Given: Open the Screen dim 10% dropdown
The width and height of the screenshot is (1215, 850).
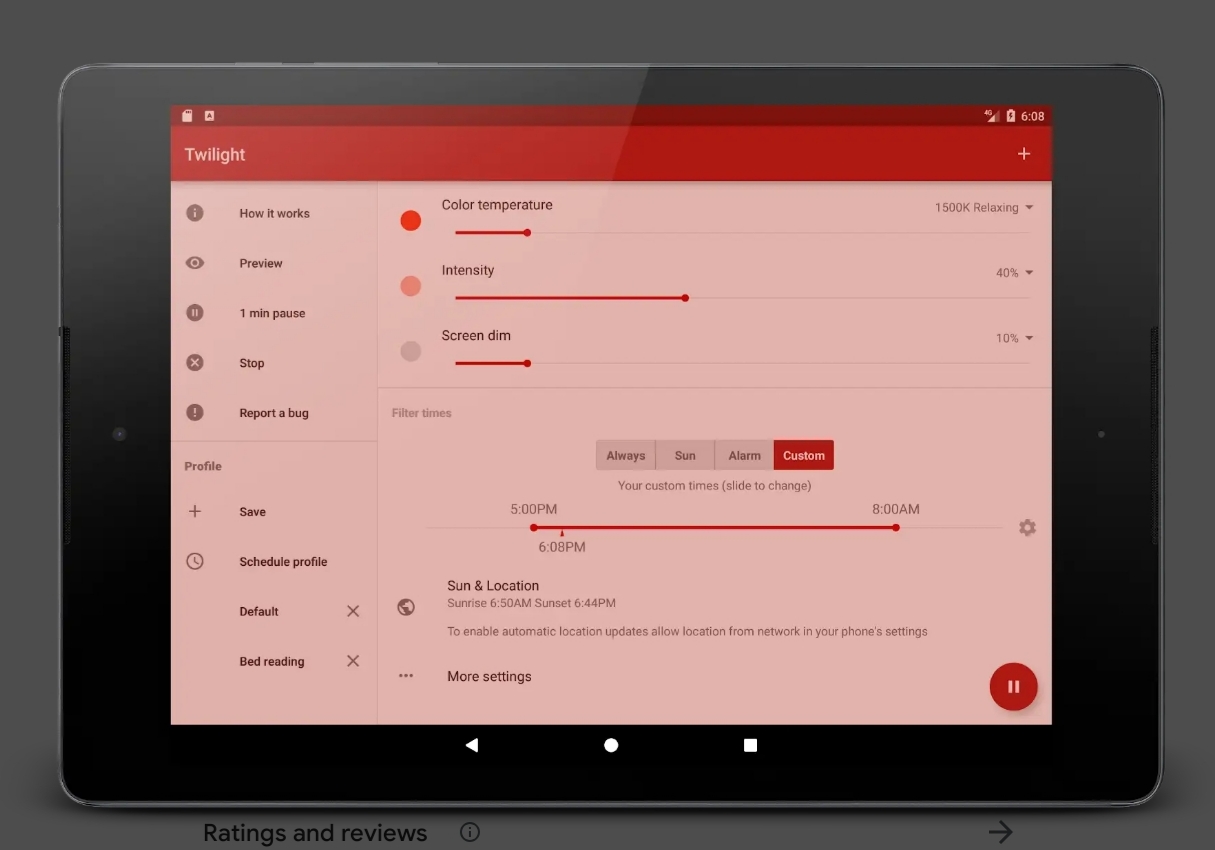Looking at the screenshot, I should [x=1014, y=338].
